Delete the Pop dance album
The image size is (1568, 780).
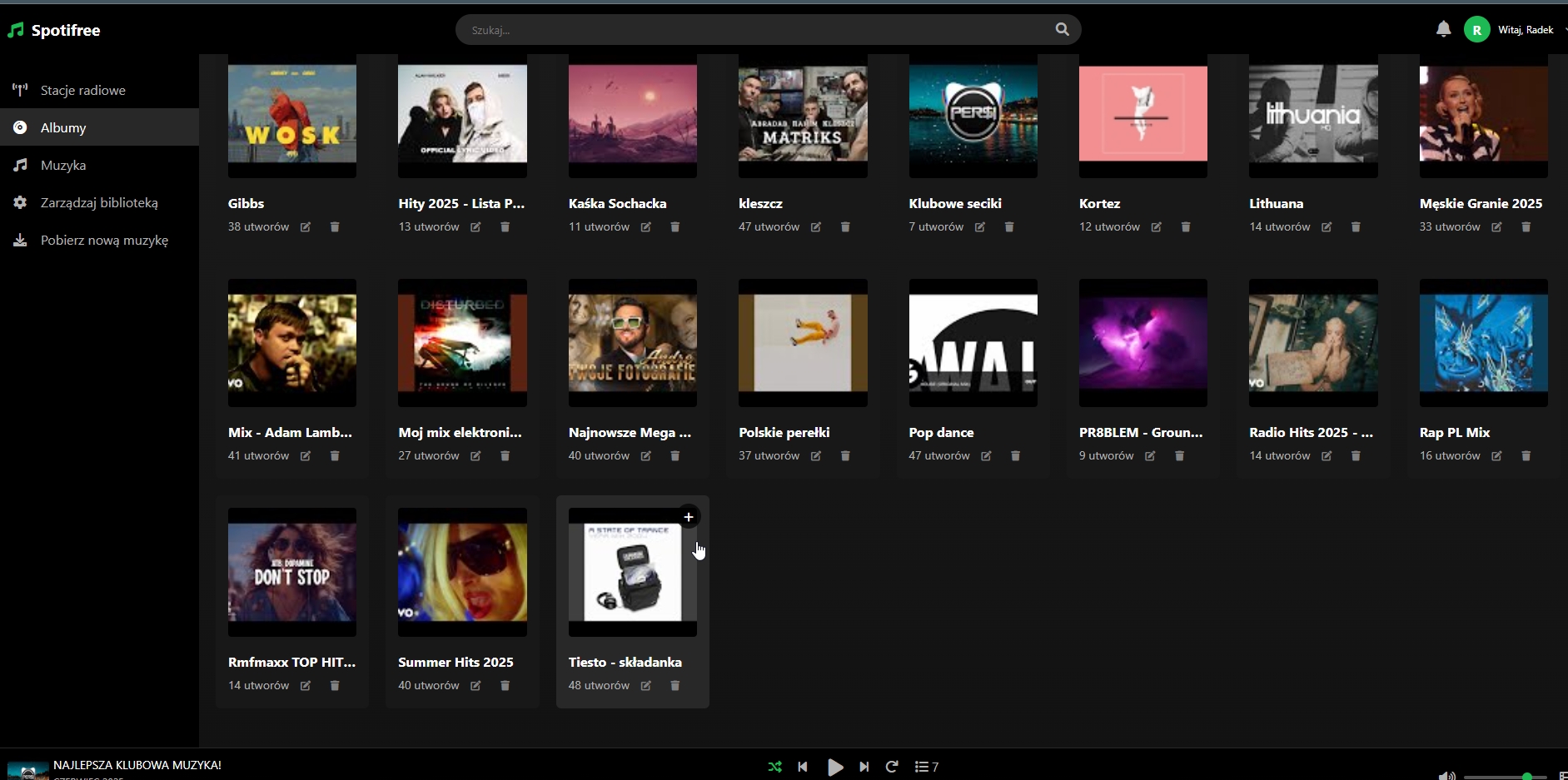click(x=1015, y=456)
